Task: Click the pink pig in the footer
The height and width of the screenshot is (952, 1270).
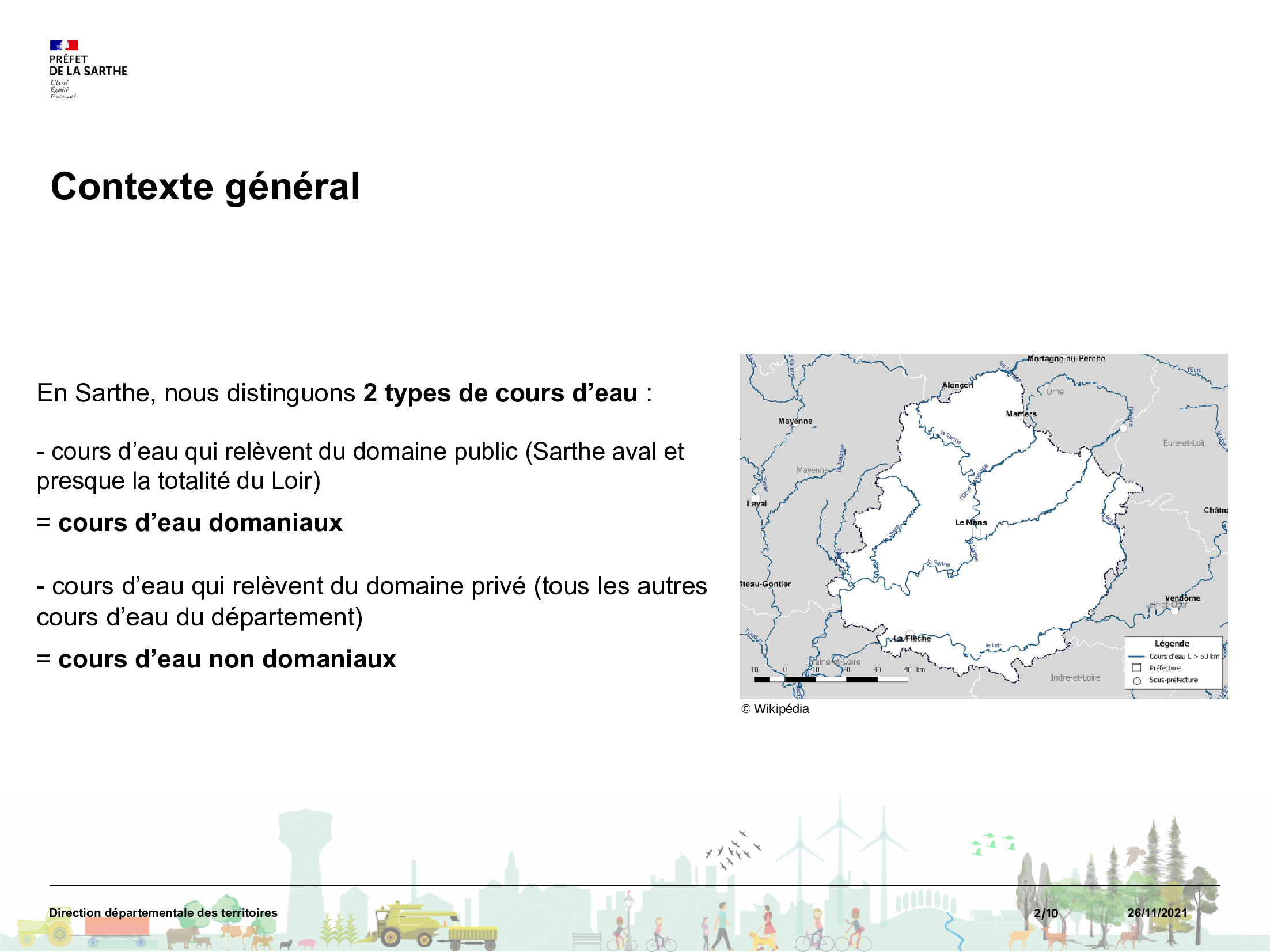Action: [x=307, y=944]
